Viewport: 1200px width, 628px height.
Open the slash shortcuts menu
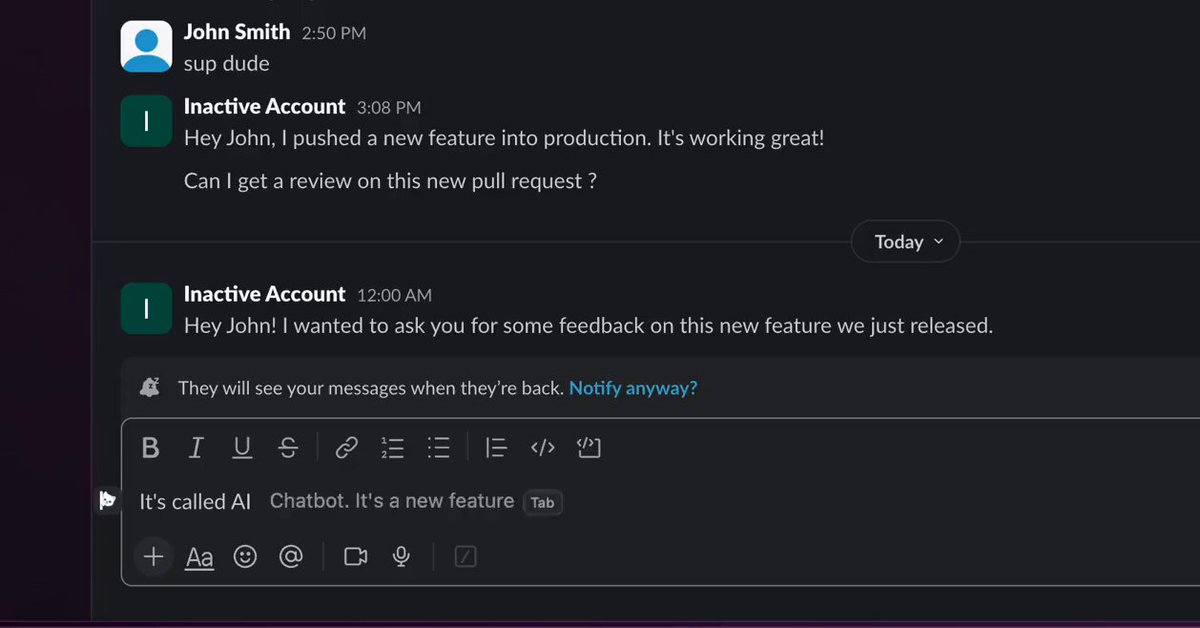tap(465, 557)
